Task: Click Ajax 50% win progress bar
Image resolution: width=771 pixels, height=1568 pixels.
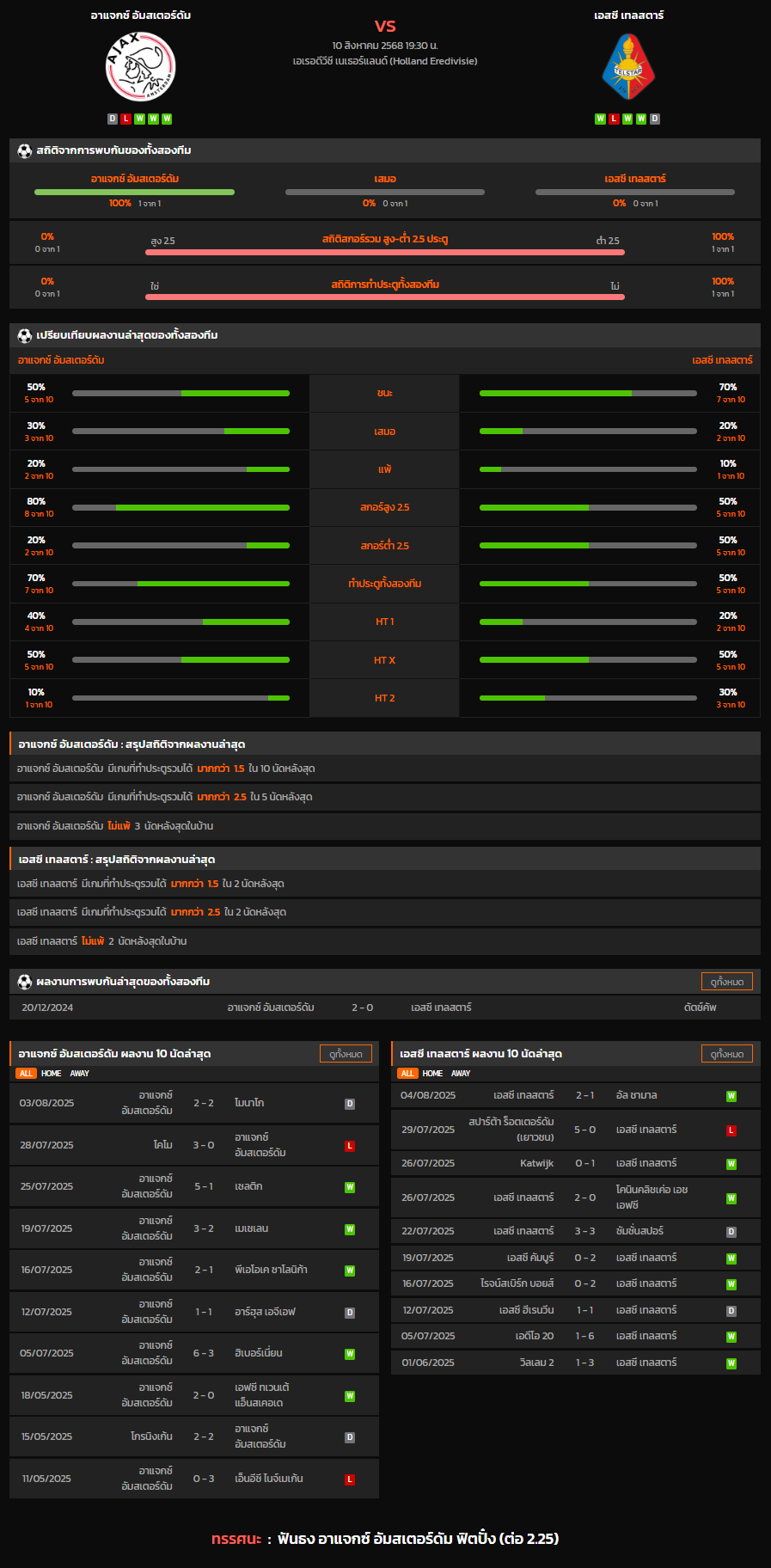Action: (181, 393)
